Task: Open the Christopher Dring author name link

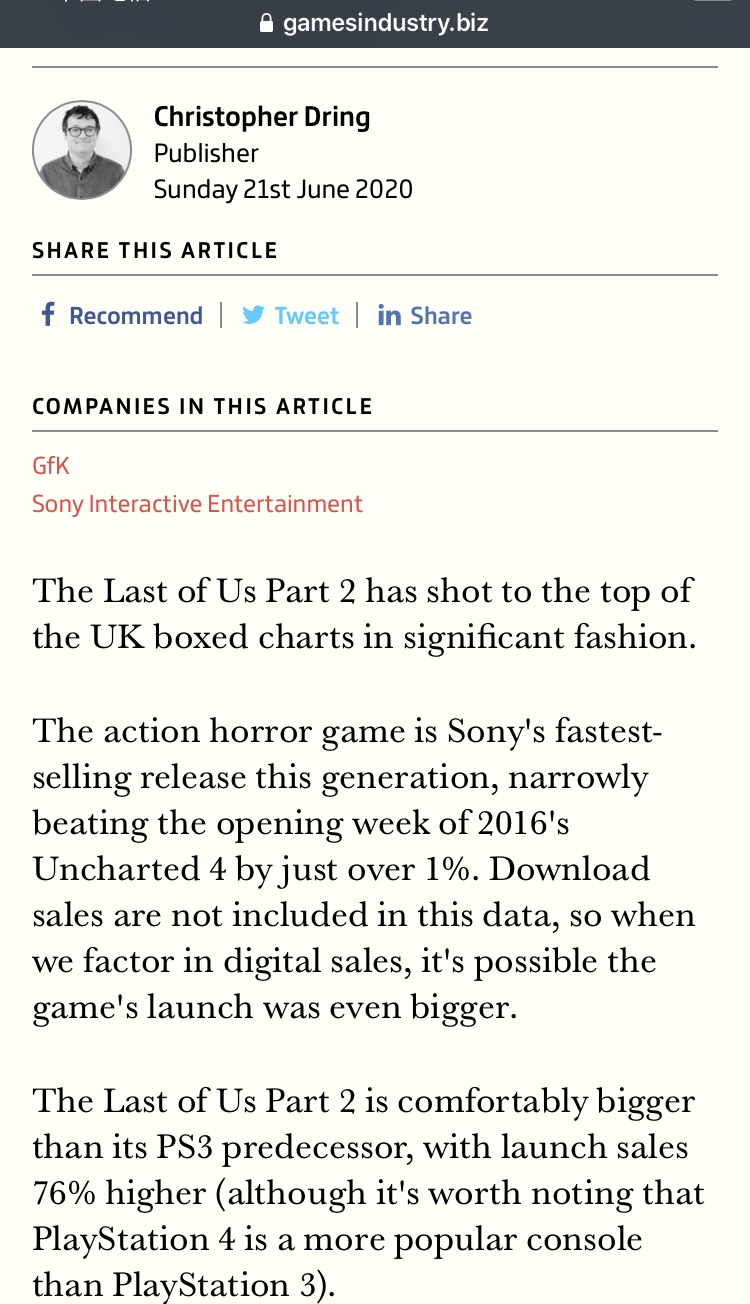Action: click(x=262, y=117)
